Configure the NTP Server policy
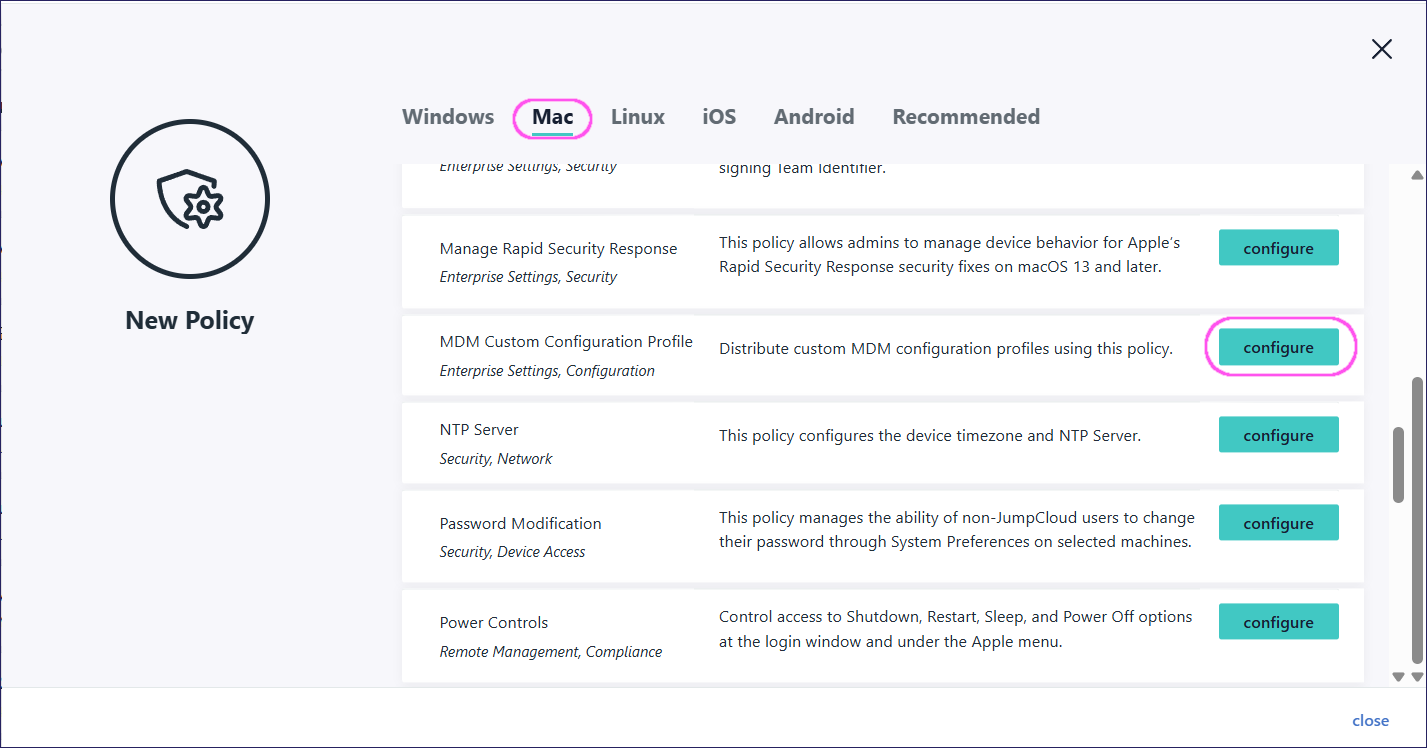Viewport: 1427px width, 748px height. tap(1278, 435)
